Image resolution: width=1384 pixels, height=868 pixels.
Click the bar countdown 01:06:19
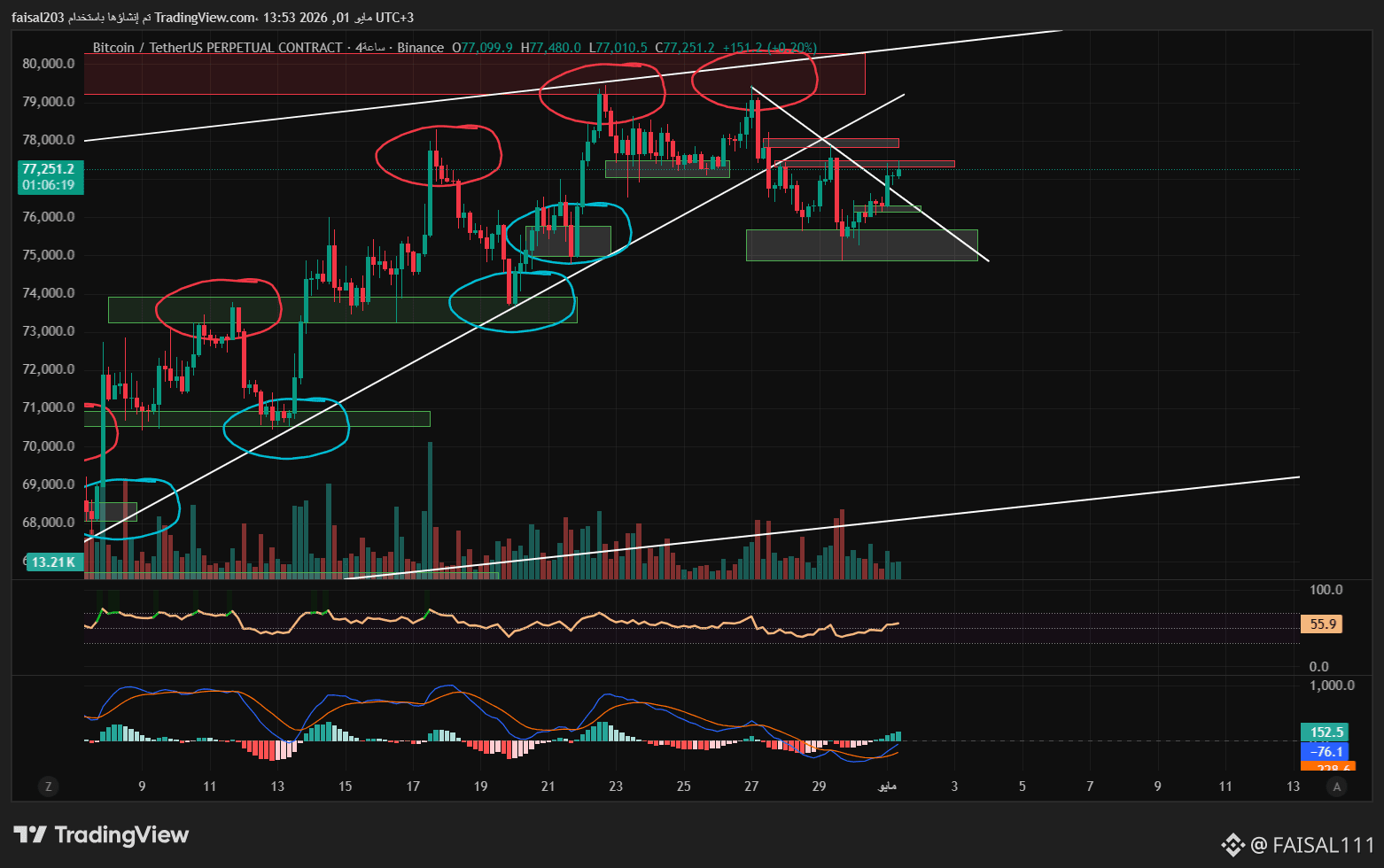tap(49, 185)
